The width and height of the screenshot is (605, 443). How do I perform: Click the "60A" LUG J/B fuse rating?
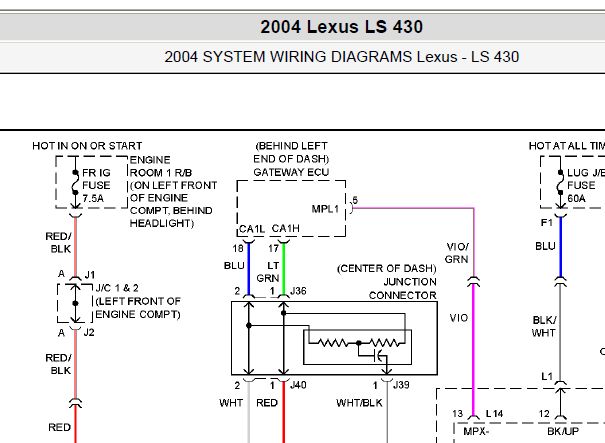(576, 199)
